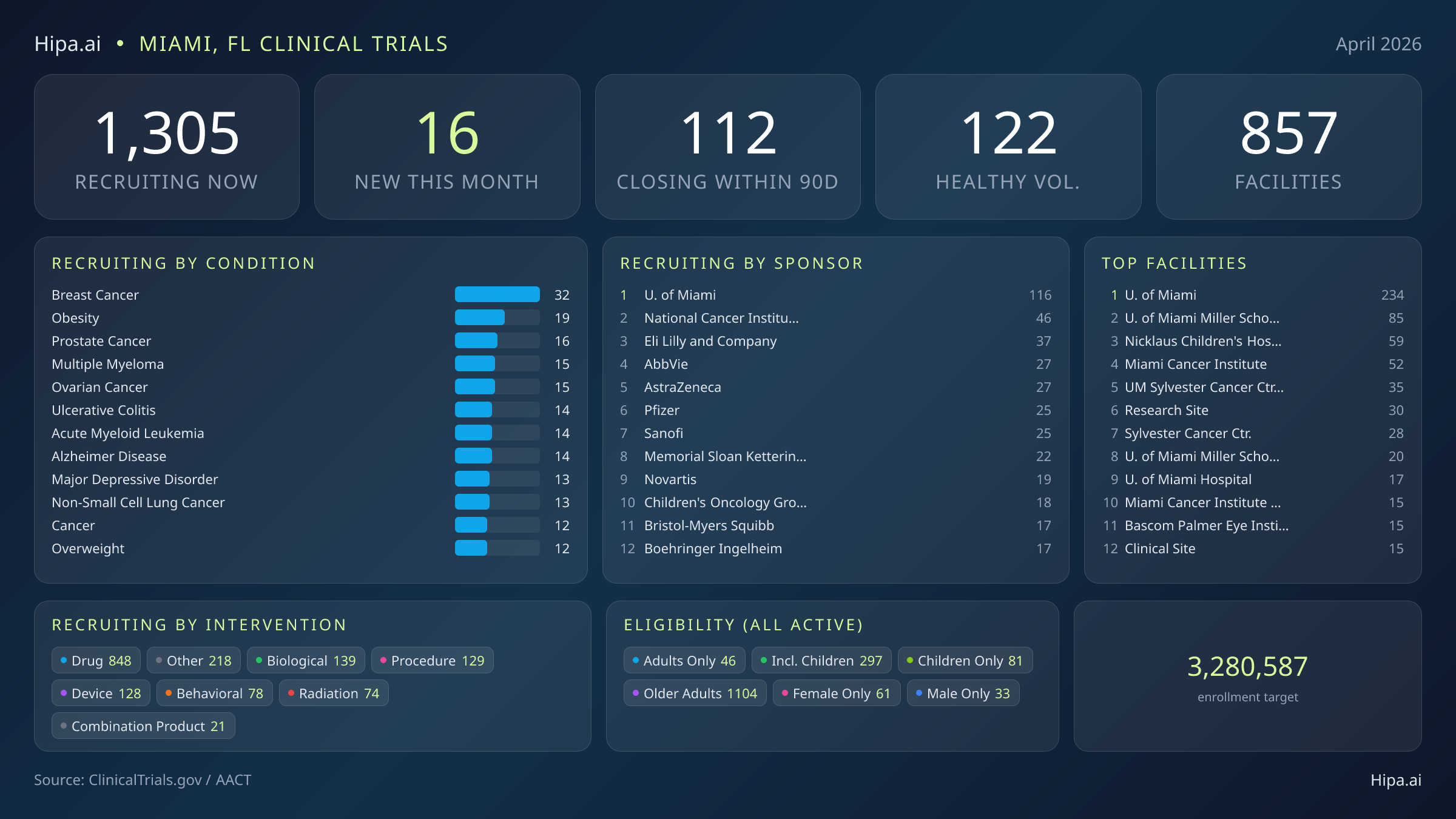The image size is (1456, 819).
Task: Select Nicklaus Children's Hos... facility
Action: point(1253,340)
